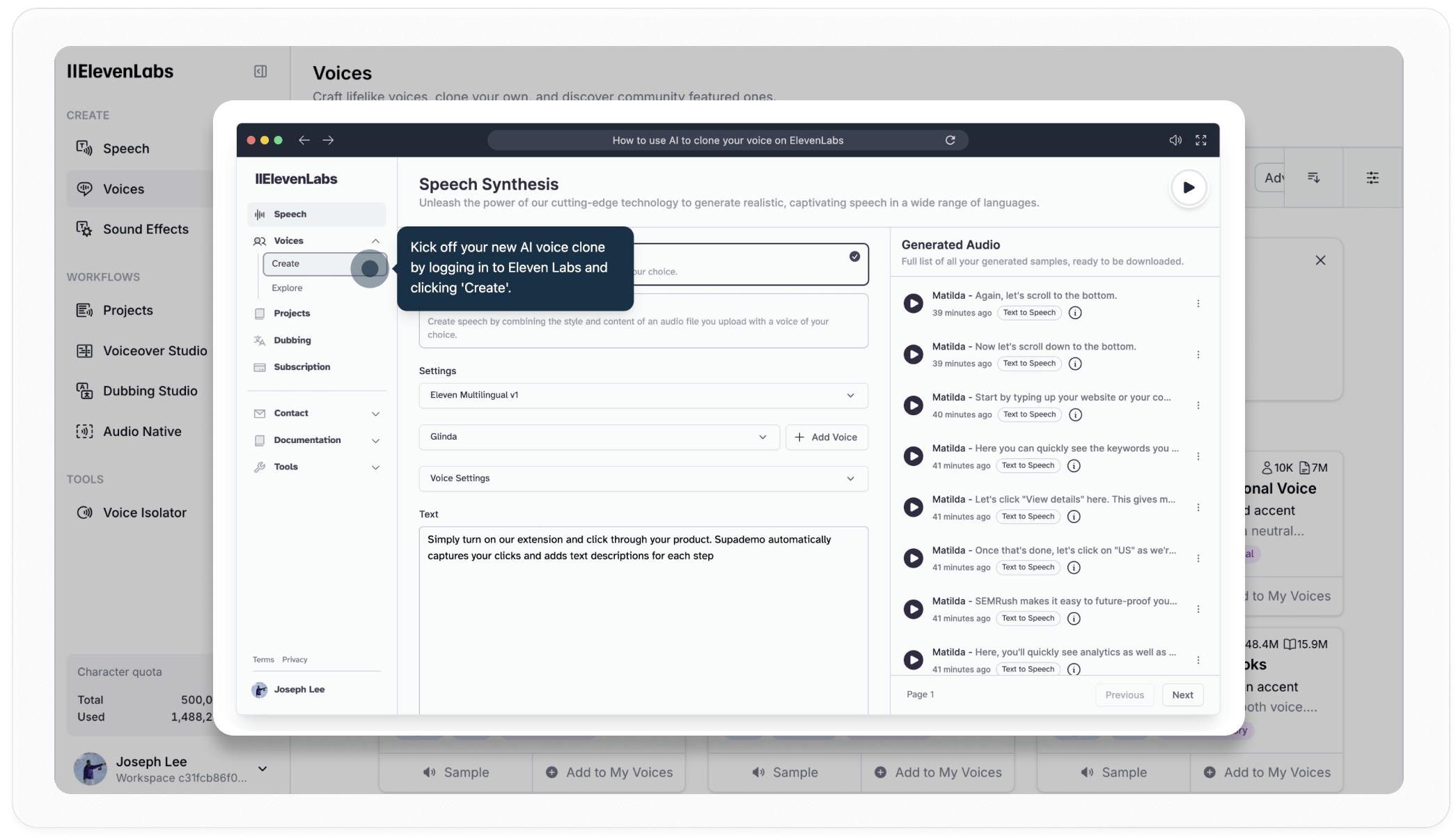Open the Glinda voice dropdown
The width and height of the screenshot is (1456, 838).
[599, 437]
